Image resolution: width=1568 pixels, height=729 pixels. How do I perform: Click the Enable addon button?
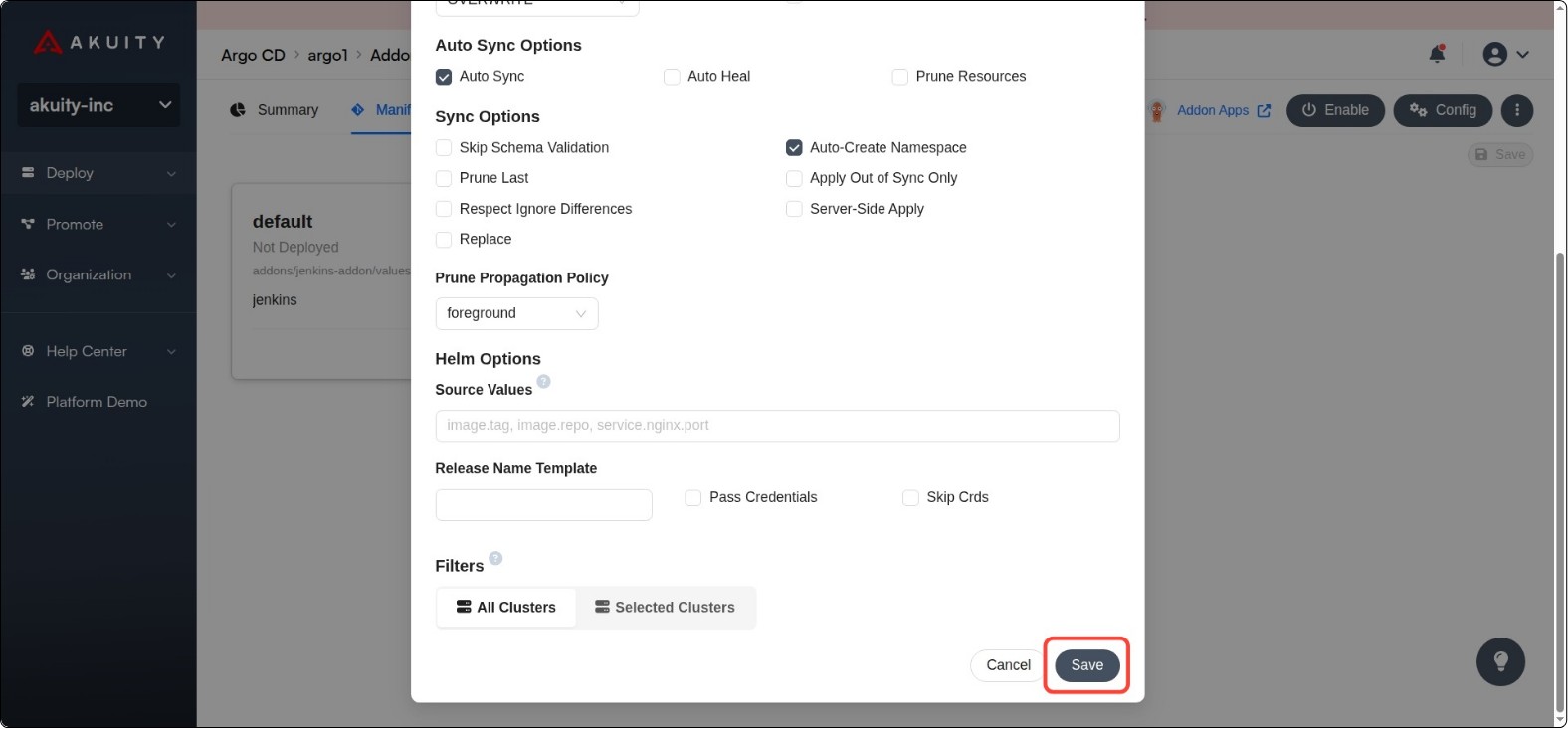1335,110
